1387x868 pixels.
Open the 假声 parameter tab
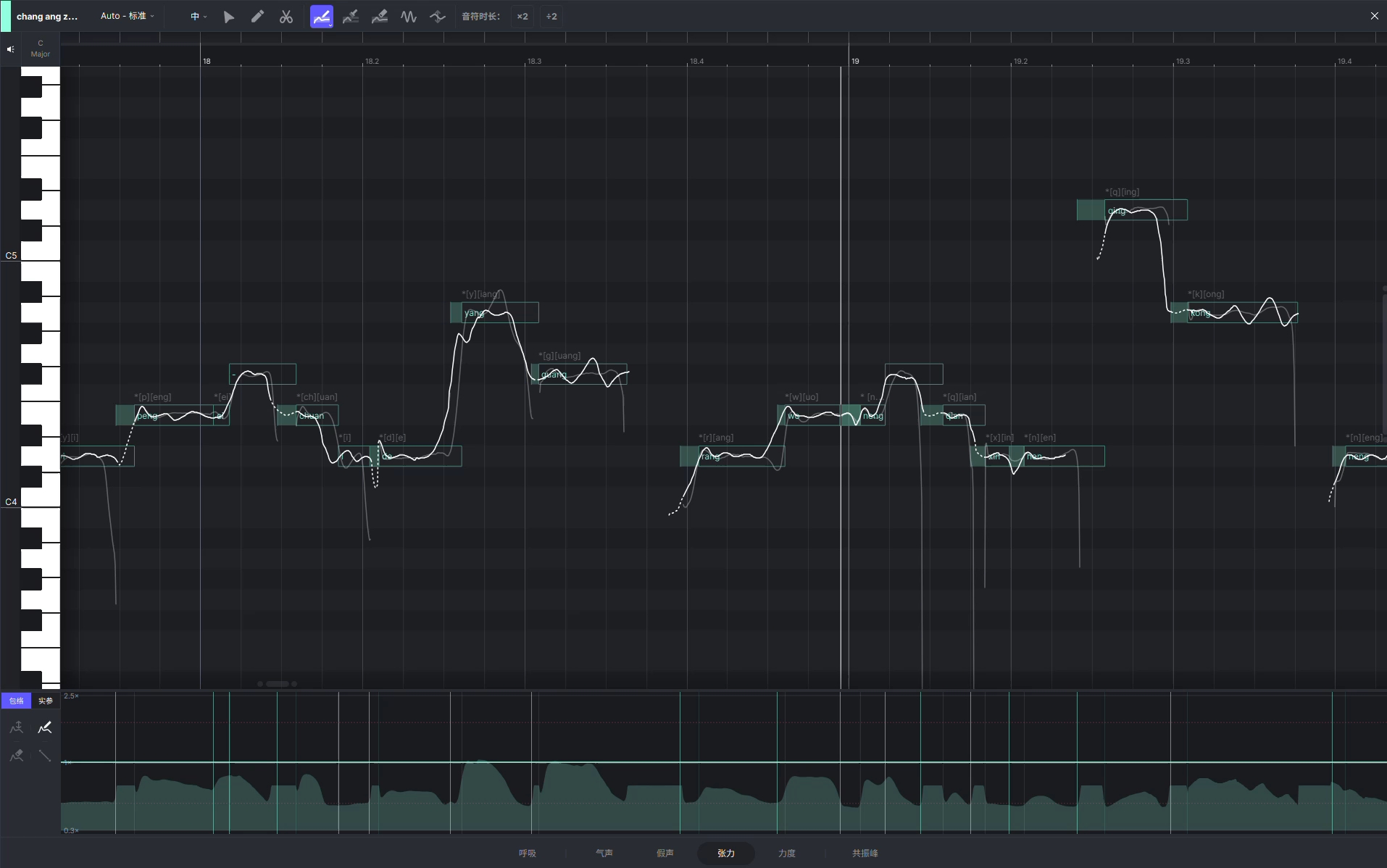coord(665,854)
